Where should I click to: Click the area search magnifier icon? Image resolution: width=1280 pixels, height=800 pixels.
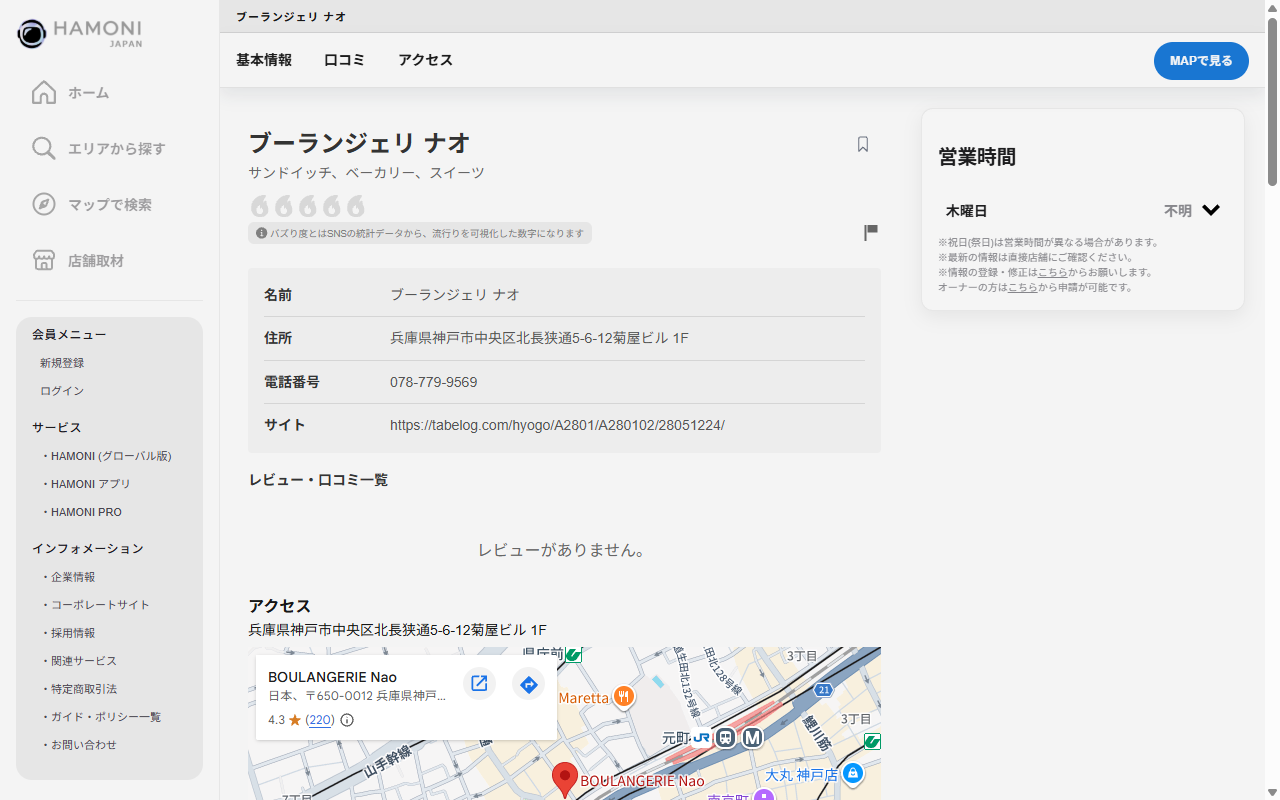point(44,149)
